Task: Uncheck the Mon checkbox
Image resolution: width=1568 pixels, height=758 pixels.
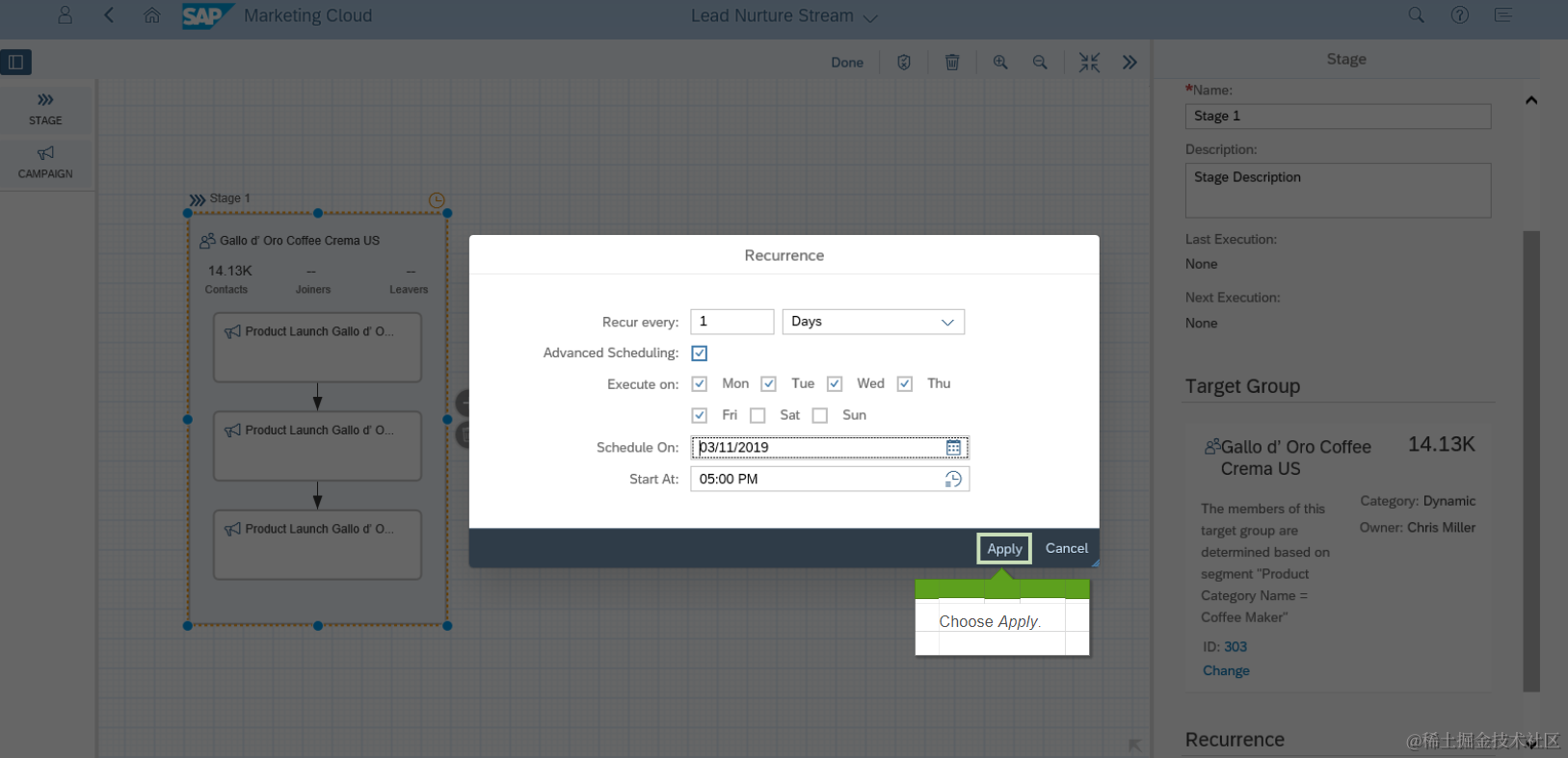Action: 700,384
